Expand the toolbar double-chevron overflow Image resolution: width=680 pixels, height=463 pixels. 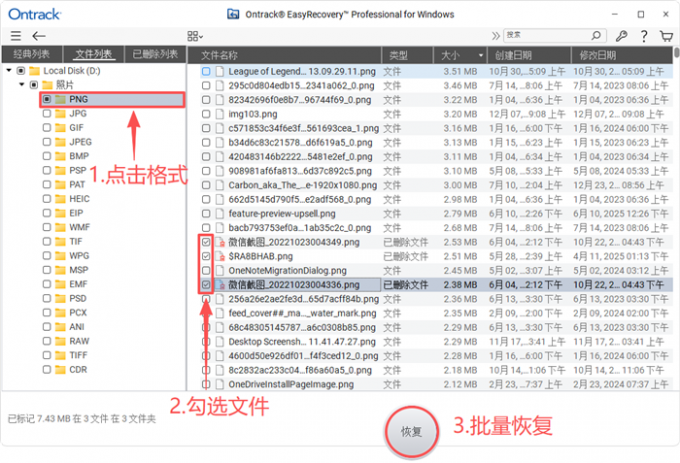495,36
